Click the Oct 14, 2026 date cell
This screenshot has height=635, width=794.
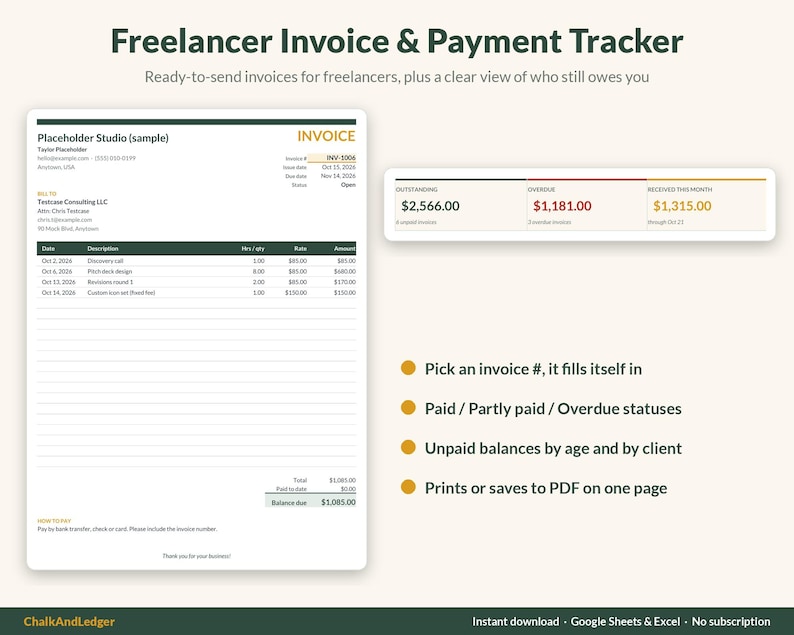tap(58, 293)
